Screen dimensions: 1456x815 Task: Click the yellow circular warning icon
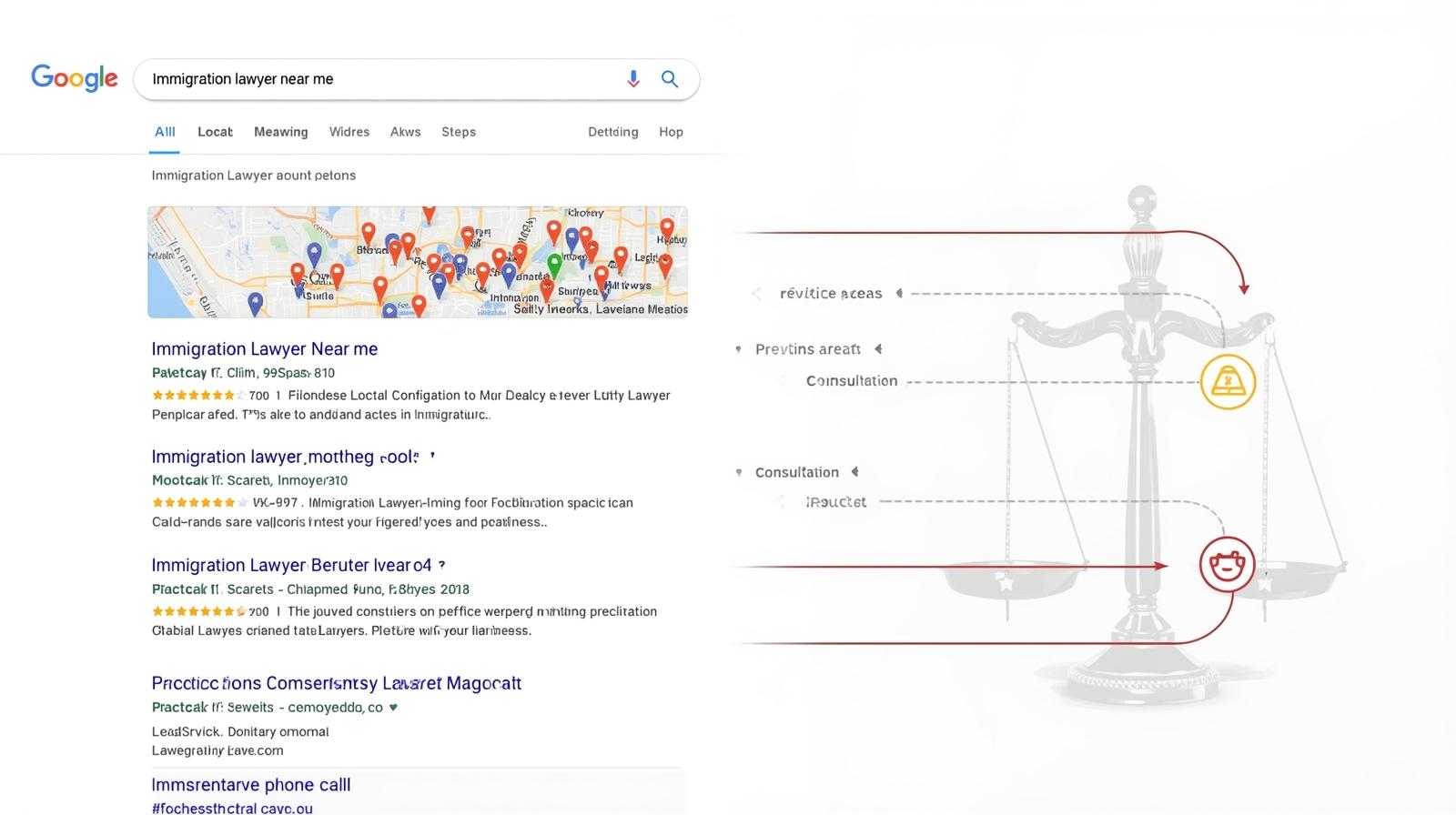[x=1228, y=381]
